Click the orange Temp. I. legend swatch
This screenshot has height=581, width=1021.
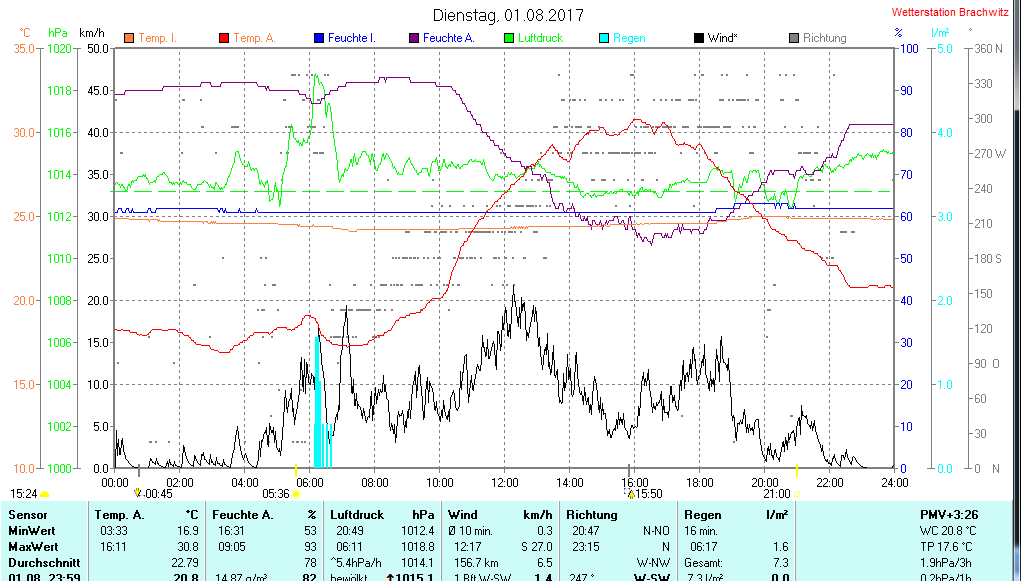click(128, 38)
